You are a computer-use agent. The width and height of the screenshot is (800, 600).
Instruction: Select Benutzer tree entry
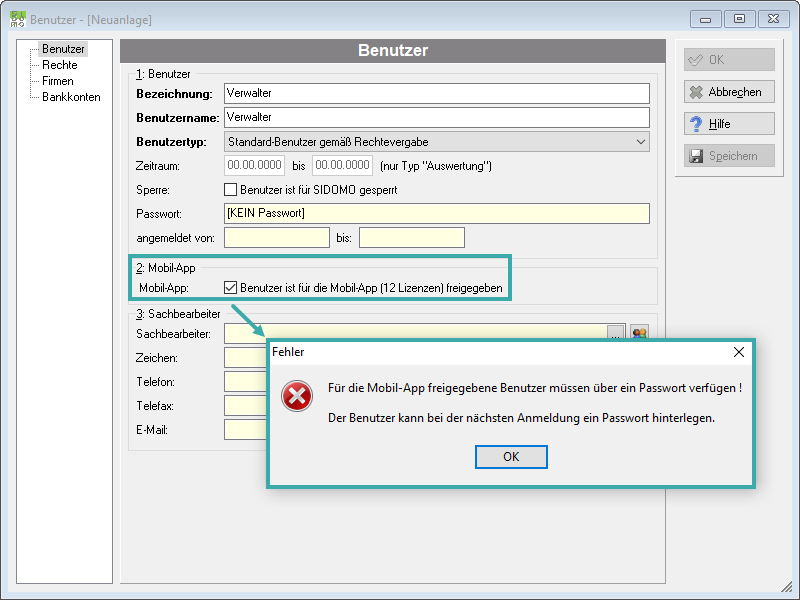click(x=63, y=49)
